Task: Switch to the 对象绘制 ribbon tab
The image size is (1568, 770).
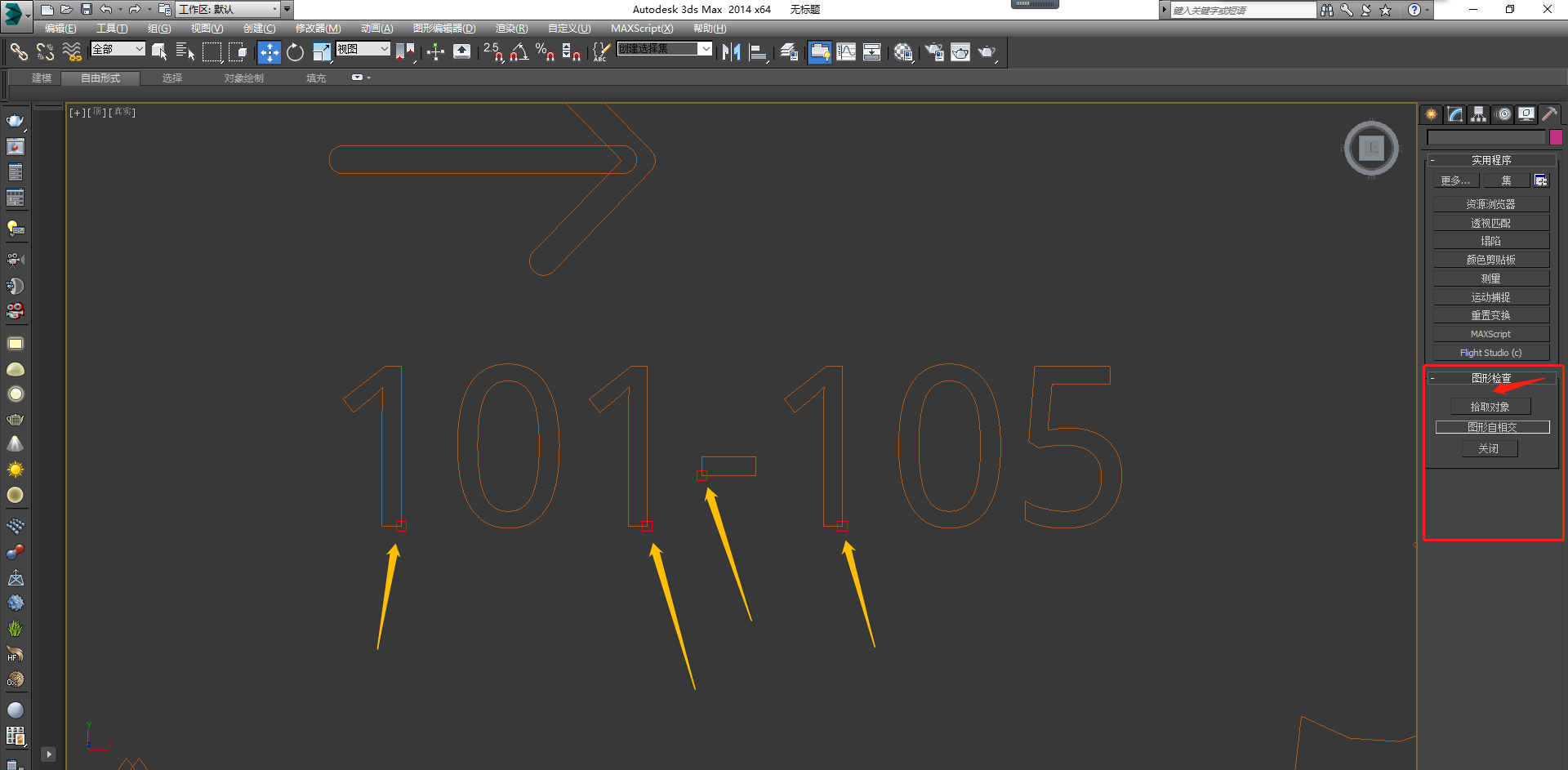Action: (244, 78)
